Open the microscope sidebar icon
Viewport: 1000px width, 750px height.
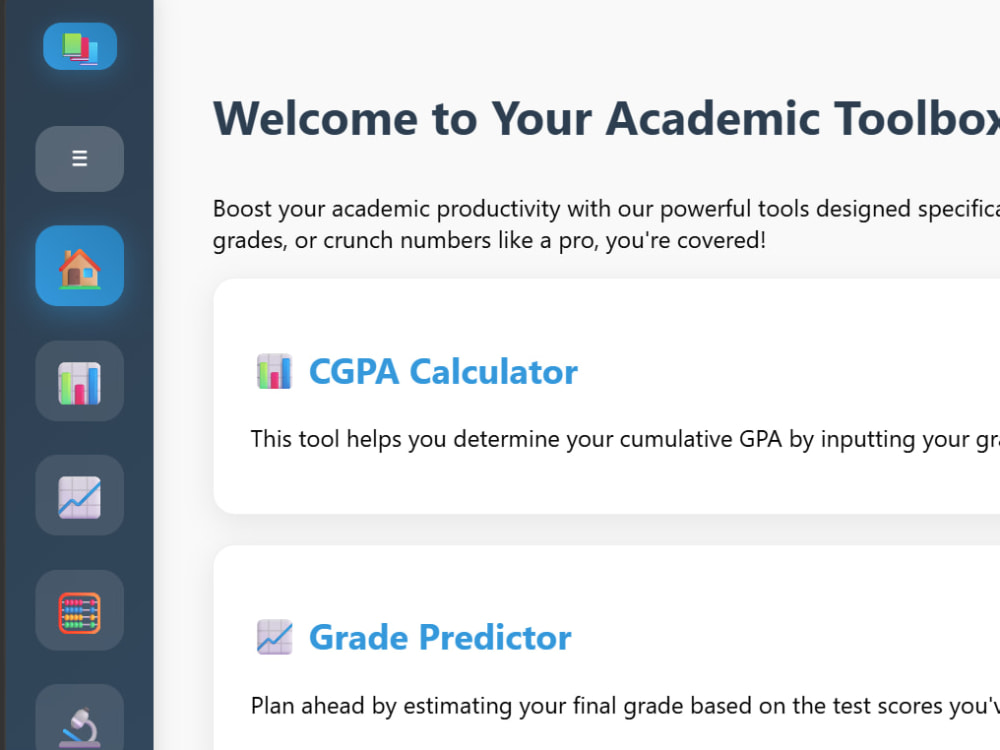pos(80,721)
